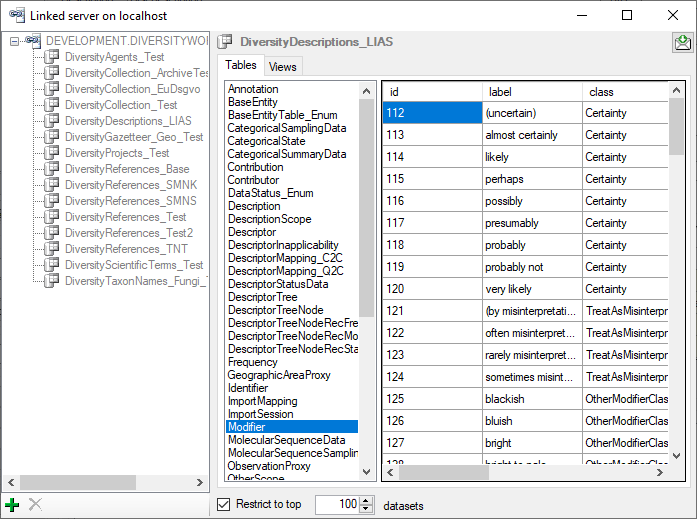Viewport: 697px width, 519px height.
Task: Switch to the Views tab
Action: (x=283, y=67)
